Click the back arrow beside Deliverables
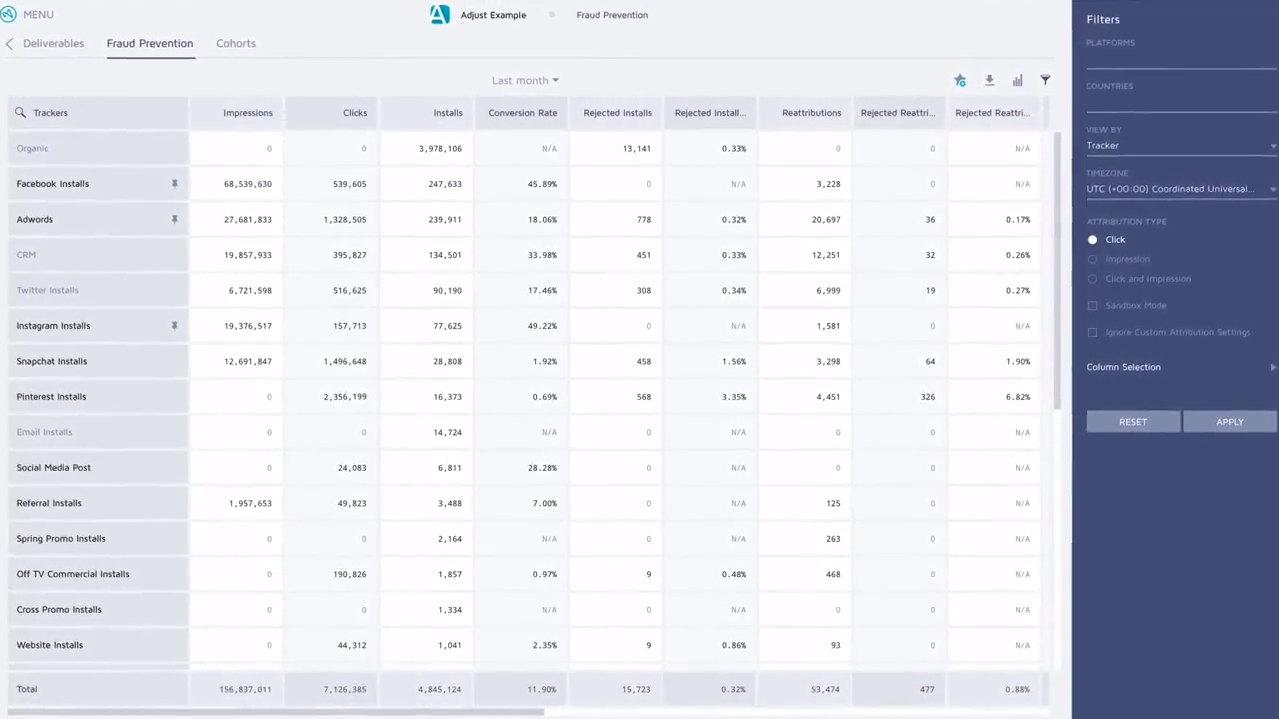The height and width of the screenshot is (719, 1279). (10, 44)
